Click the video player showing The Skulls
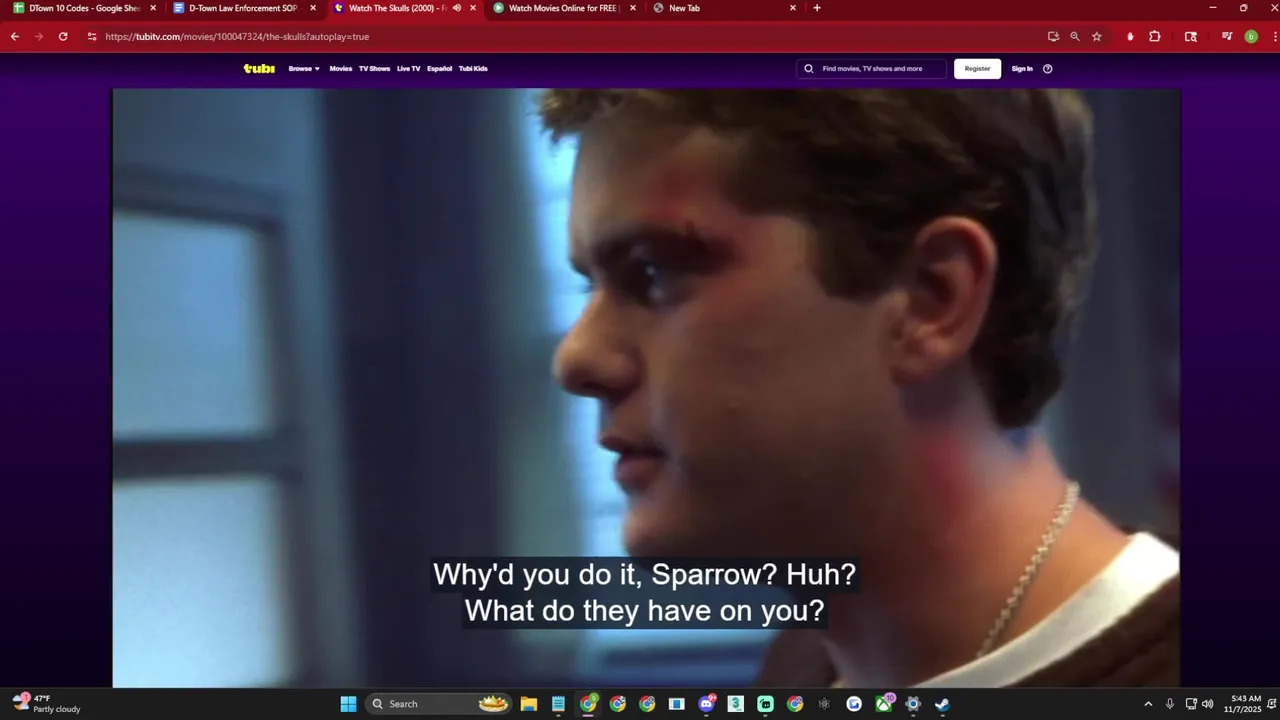Screen dimensions: 1280x720 646,388
